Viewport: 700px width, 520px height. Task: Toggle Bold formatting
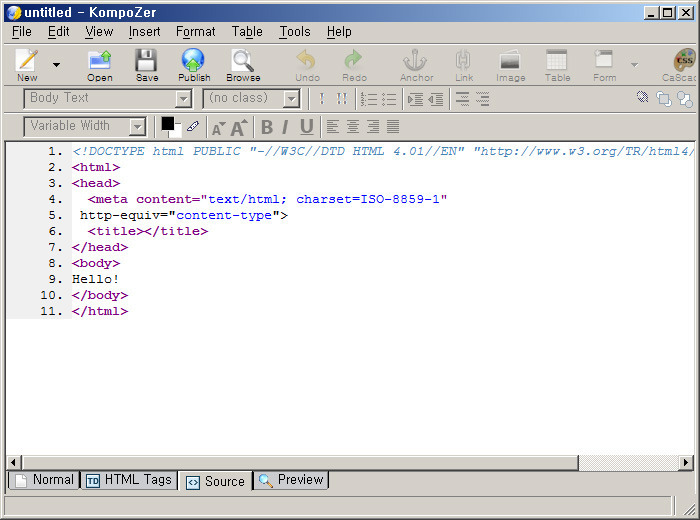[267, 127]
